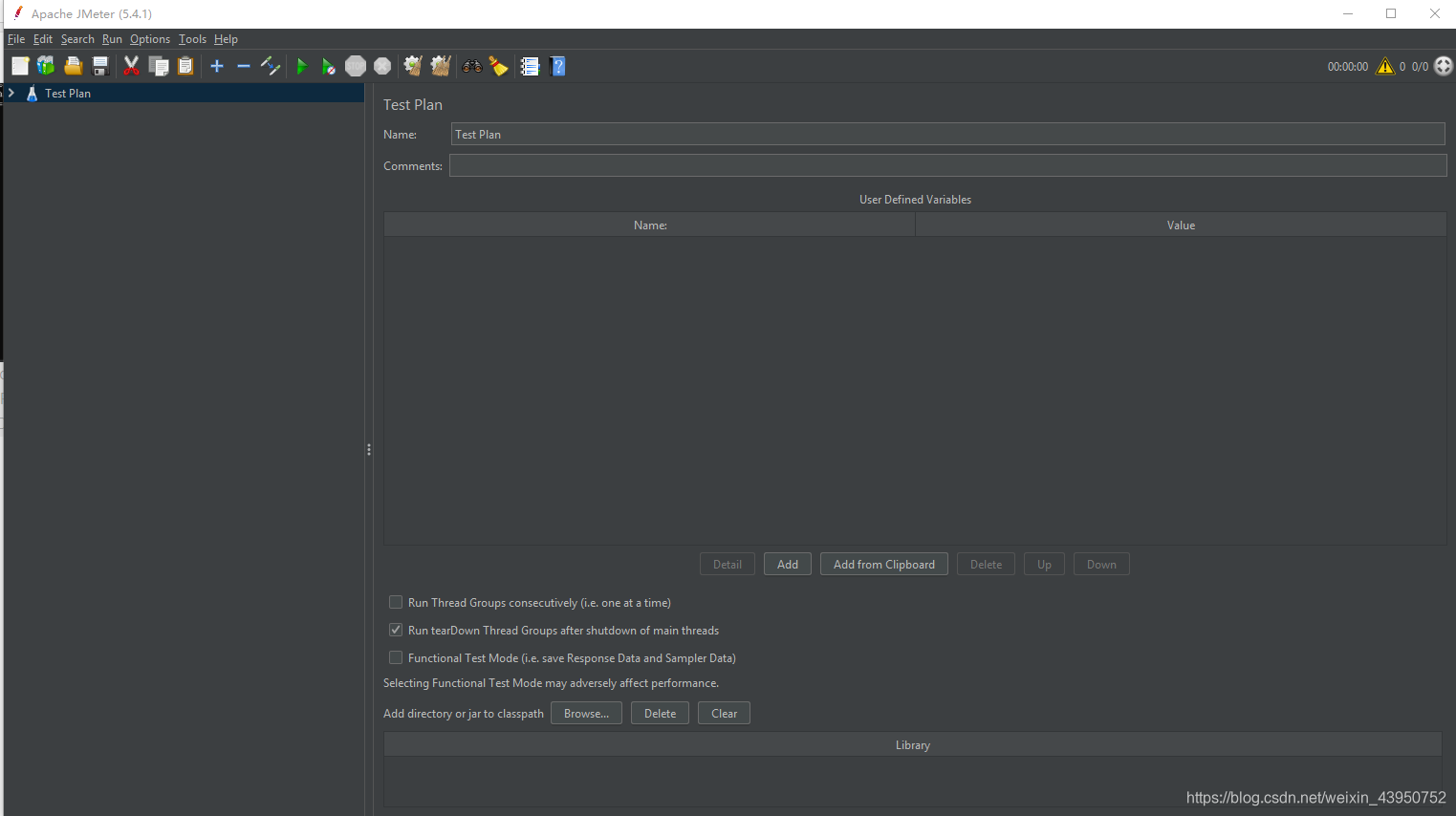1456x816 pixels.
Task: Click the Name: column header
Action: (x=650, y=225)
